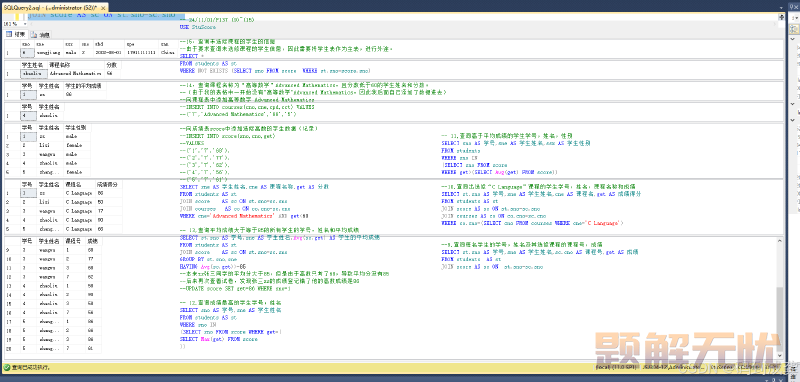Select the China cell
This screenshot has height=382, width=800.
point(167,52)
